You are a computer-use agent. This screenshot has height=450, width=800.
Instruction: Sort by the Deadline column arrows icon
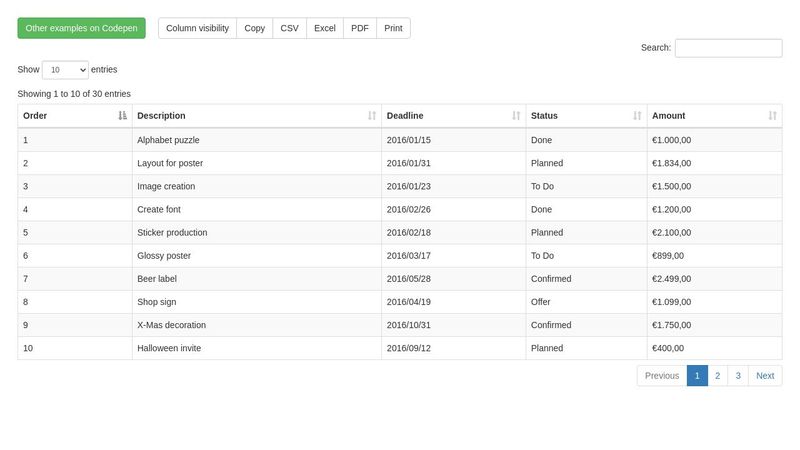(516, 116)
